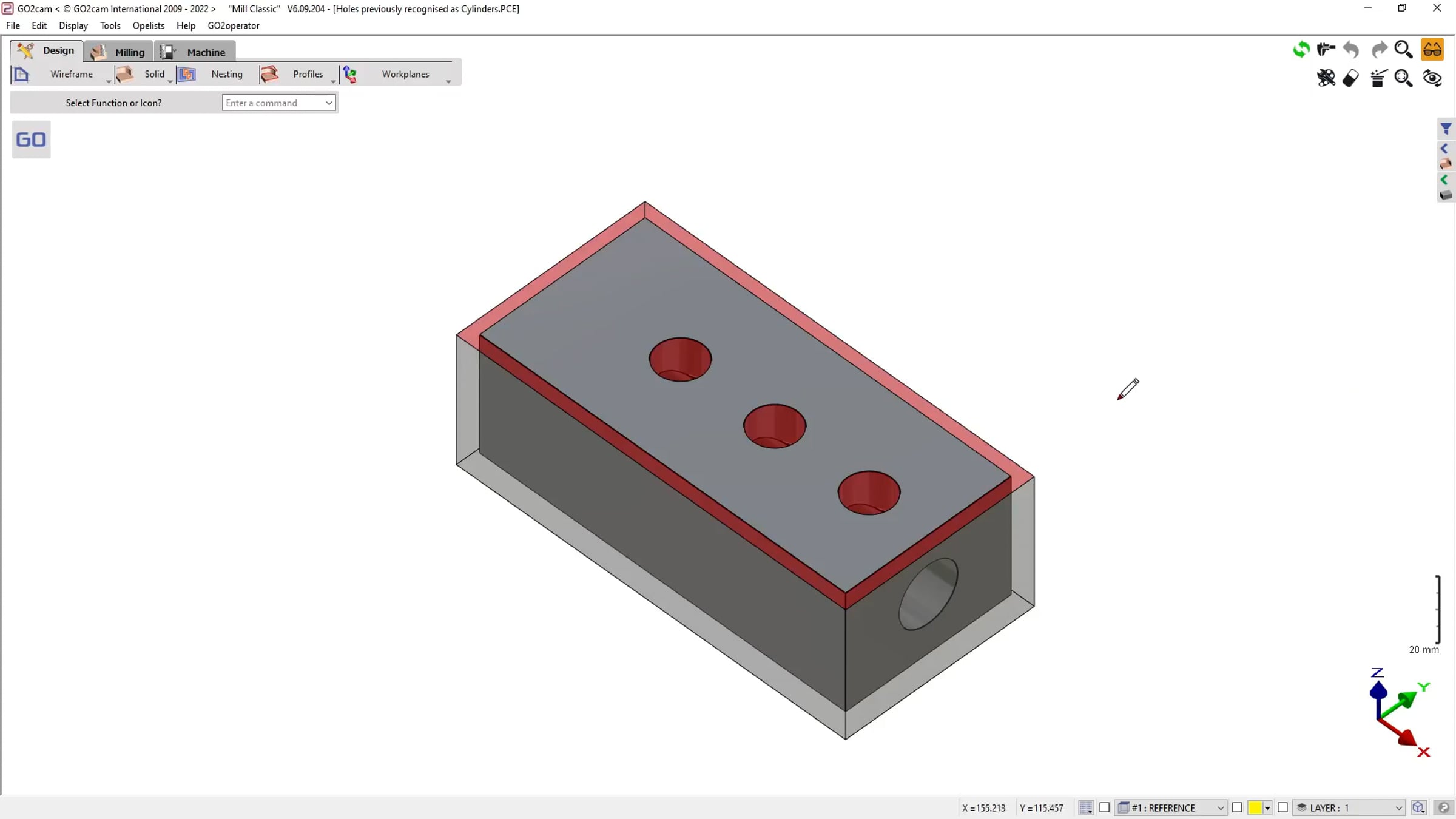Click the Y =115.457 coordinate readout
Viewport: 1456px width, 819px height.
point(1042,808)
